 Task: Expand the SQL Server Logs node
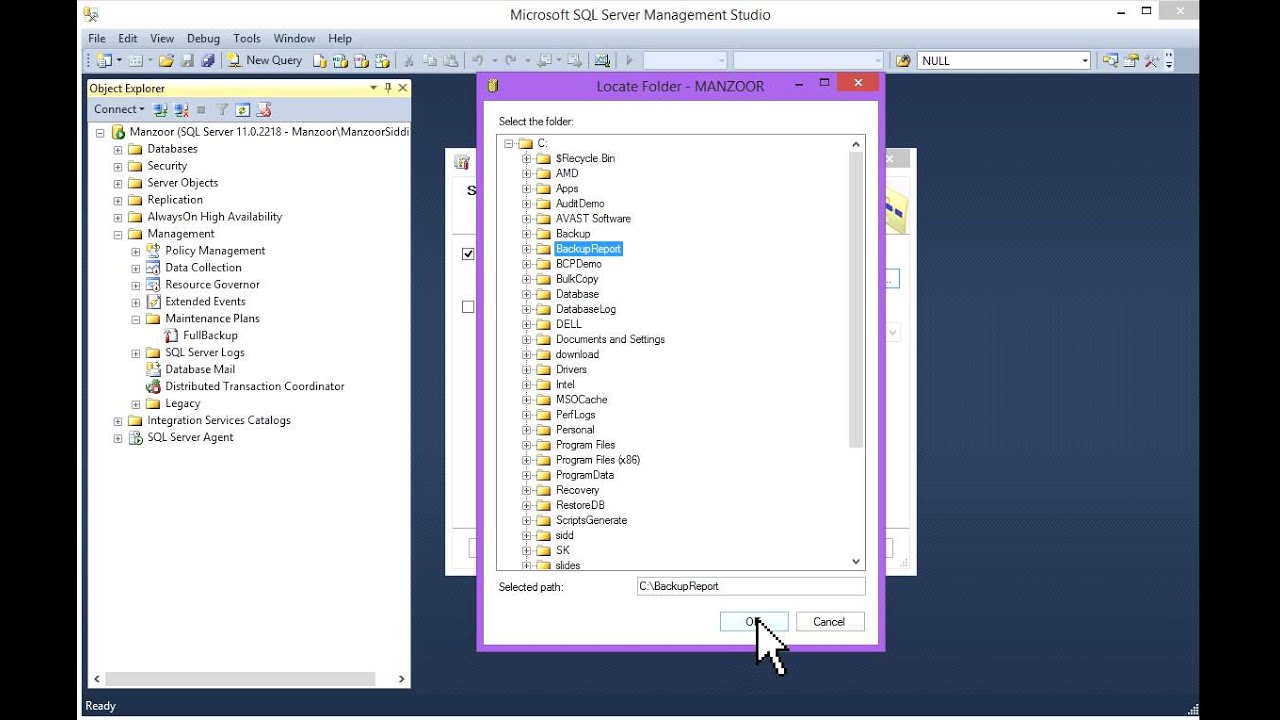click(136, 353)
